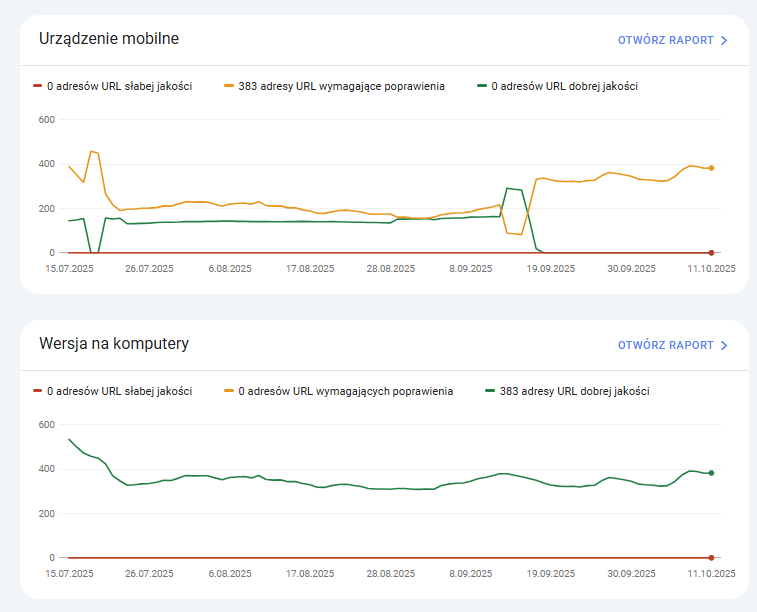Click the 6.08.2025 date label on desktop chart
Viewport: 757px width, 612px height.
pos(230,574)
